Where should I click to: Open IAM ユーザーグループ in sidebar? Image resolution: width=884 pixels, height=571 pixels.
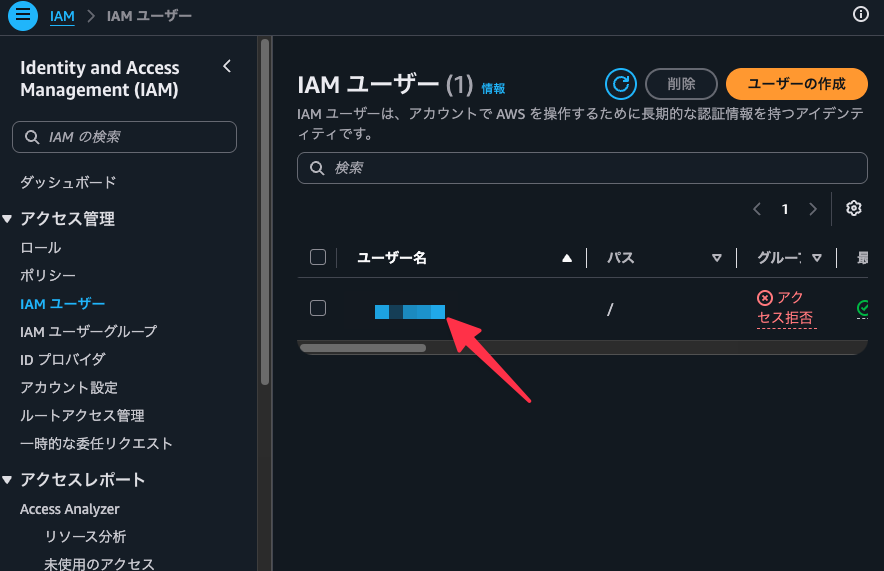[x=89, y=331]
